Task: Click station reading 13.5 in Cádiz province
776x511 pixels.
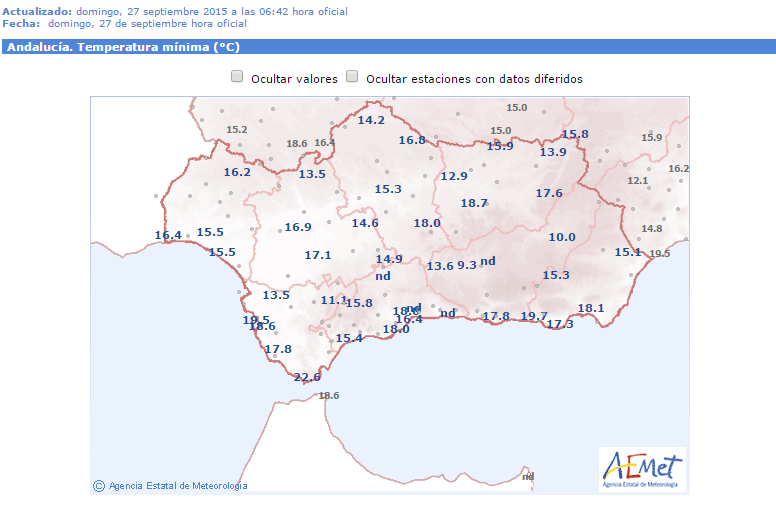Action: (x=276, y=296)
